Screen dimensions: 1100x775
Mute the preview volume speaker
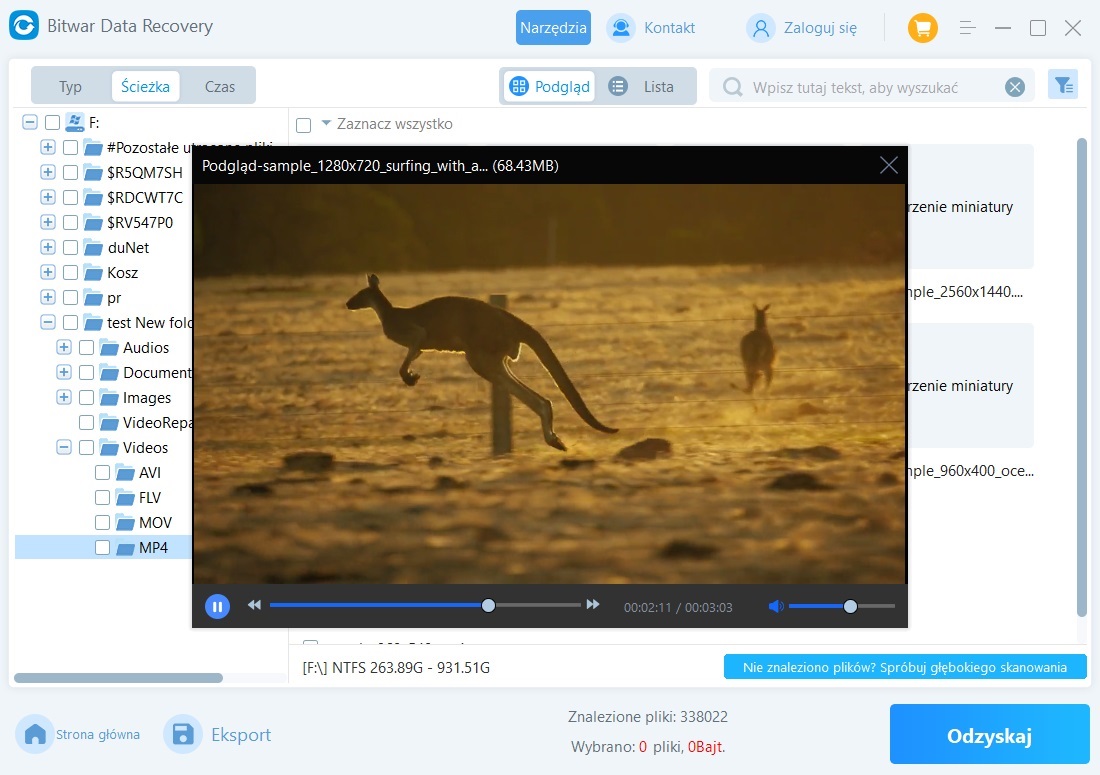click(775, 606)
